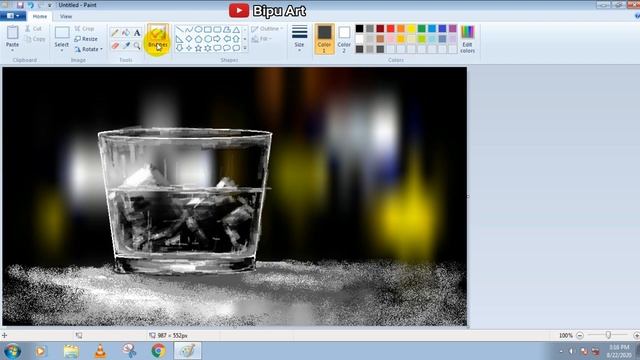Select the Magnifier tool

[x=137, y=46]
